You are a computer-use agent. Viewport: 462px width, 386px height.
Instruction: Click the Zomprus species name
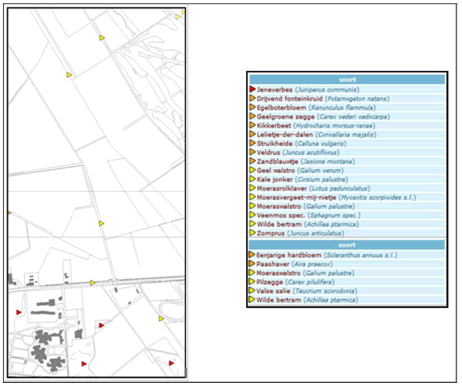[x=271, y=233]
